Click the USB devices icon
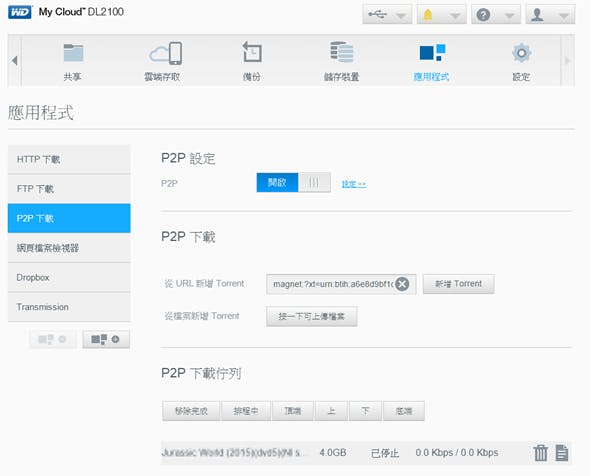Image resolution: width=590 pixels, height=476 pixels. tap(377, 15)
